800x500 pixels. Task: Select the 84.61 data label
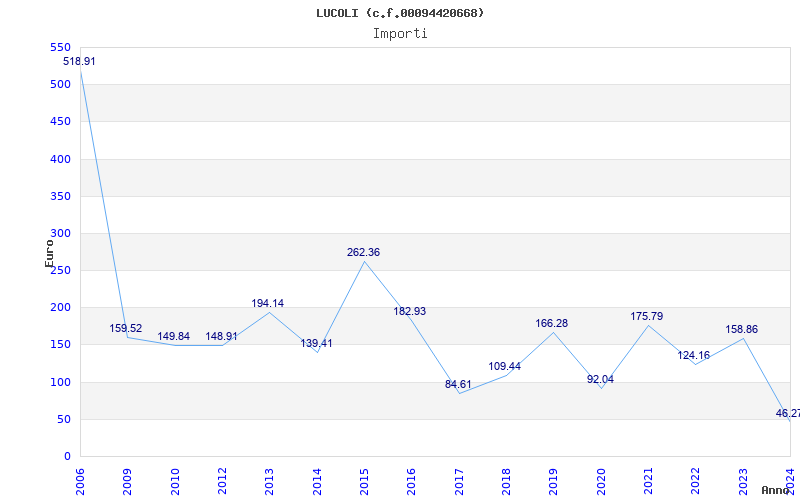click(x=458, y=385)
